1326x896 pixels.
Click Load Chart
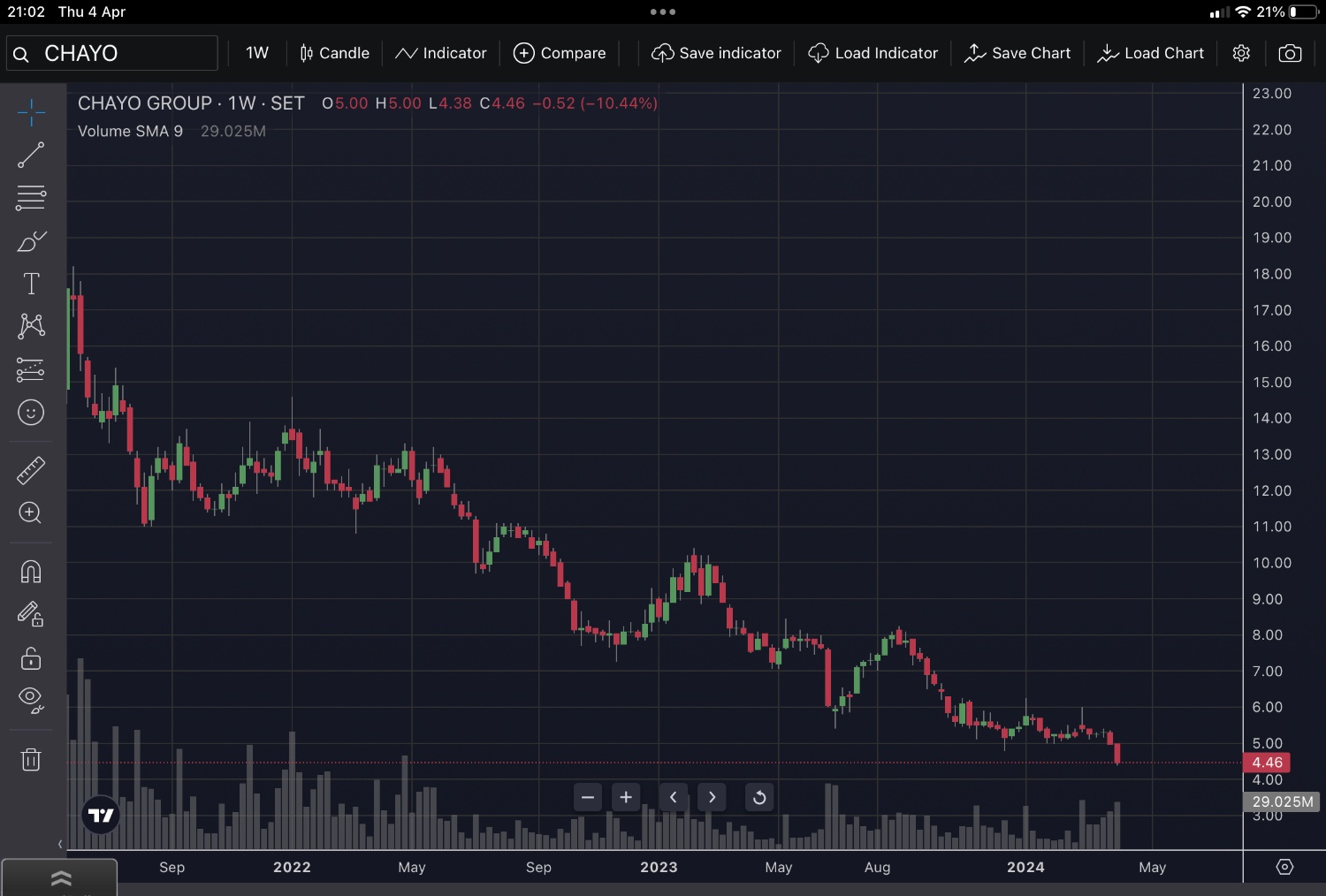point(1151,53)
